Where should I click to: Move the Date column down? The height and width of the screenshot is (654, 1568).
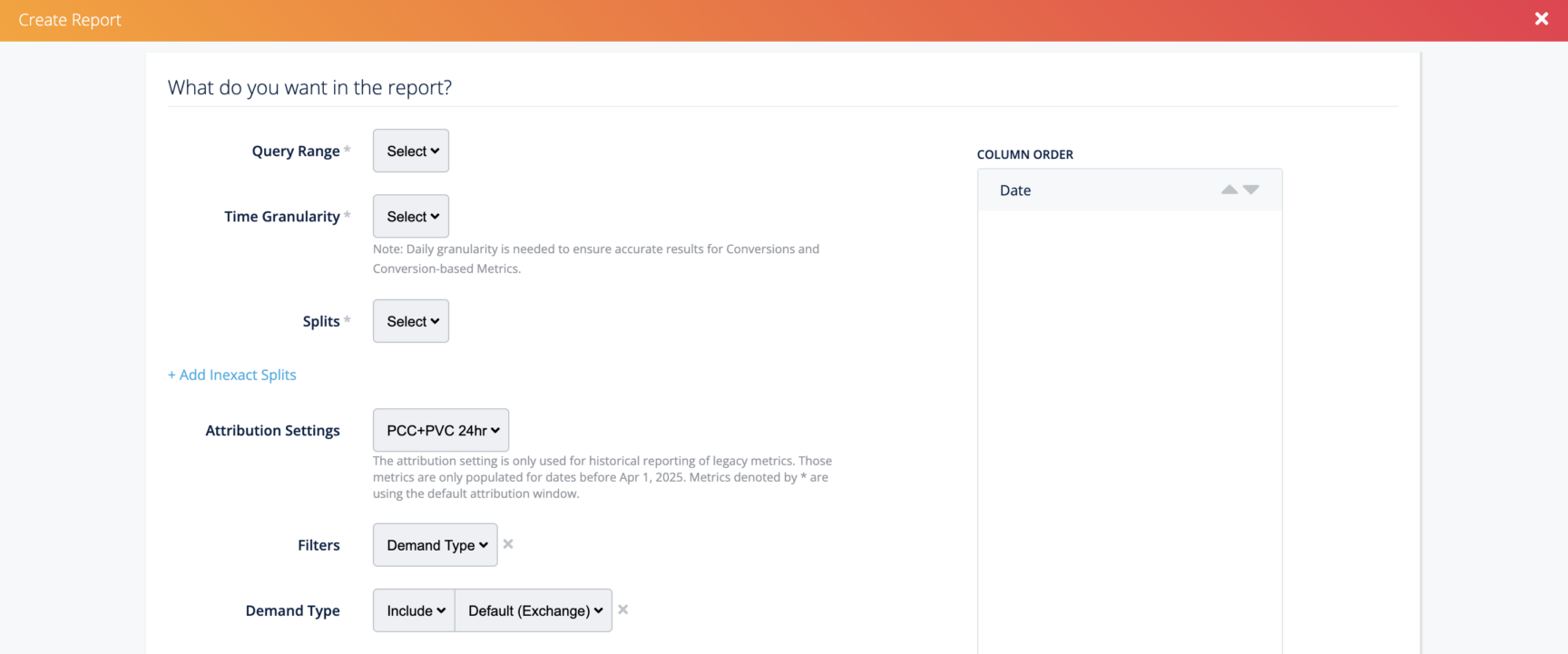click(x=1251, y=190)
